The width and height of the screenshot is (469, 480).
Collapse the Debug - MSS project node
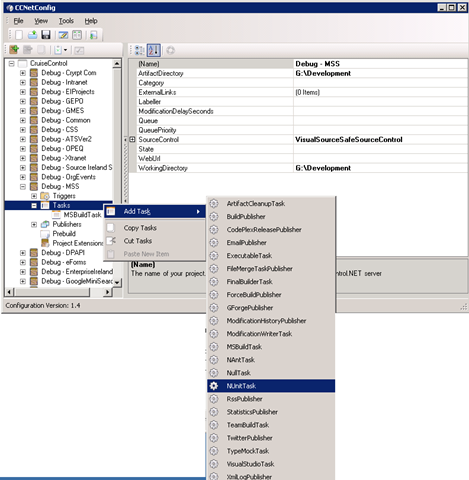click(23, 187)
